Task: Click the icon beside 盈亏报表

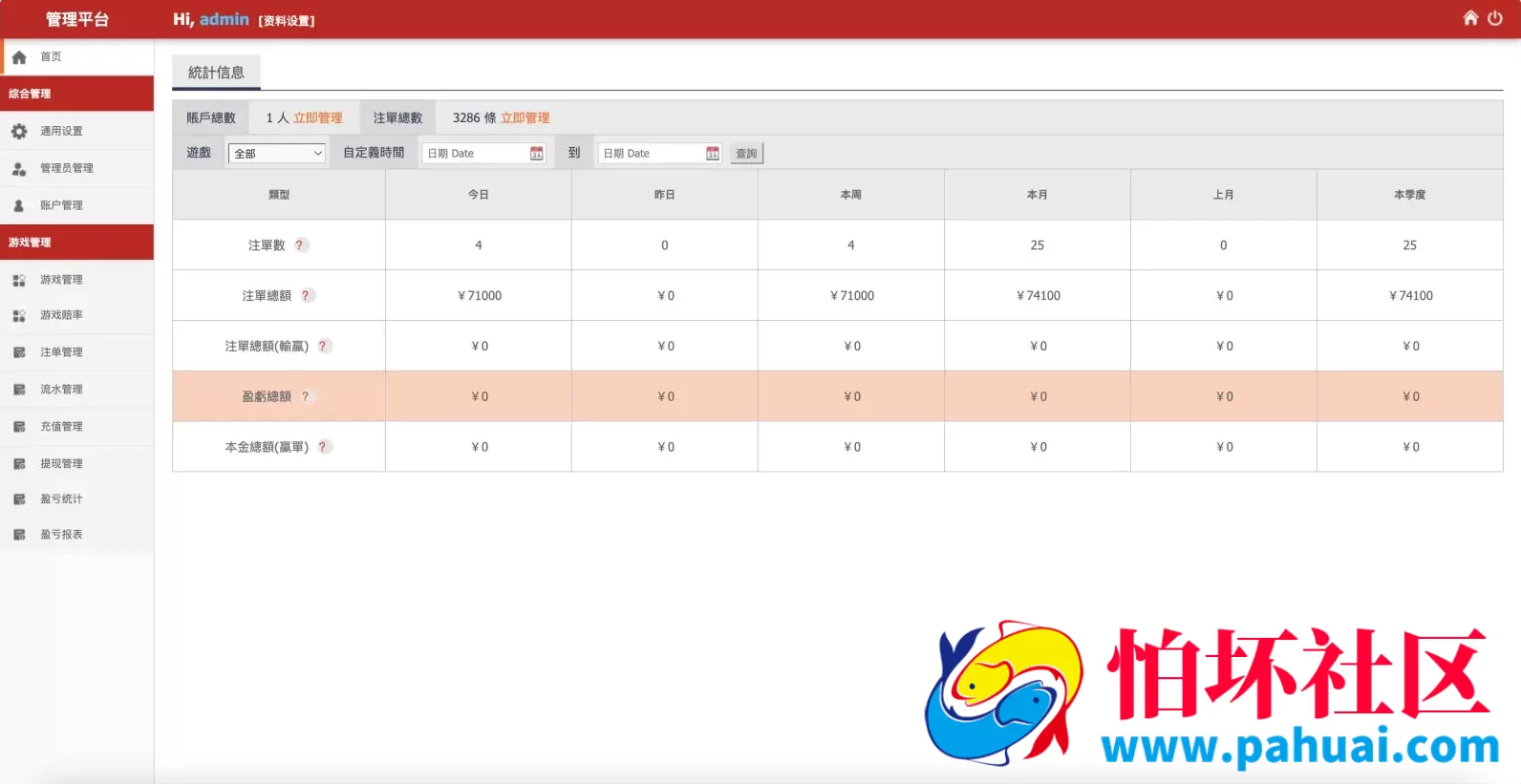Action: click(19, 535)
